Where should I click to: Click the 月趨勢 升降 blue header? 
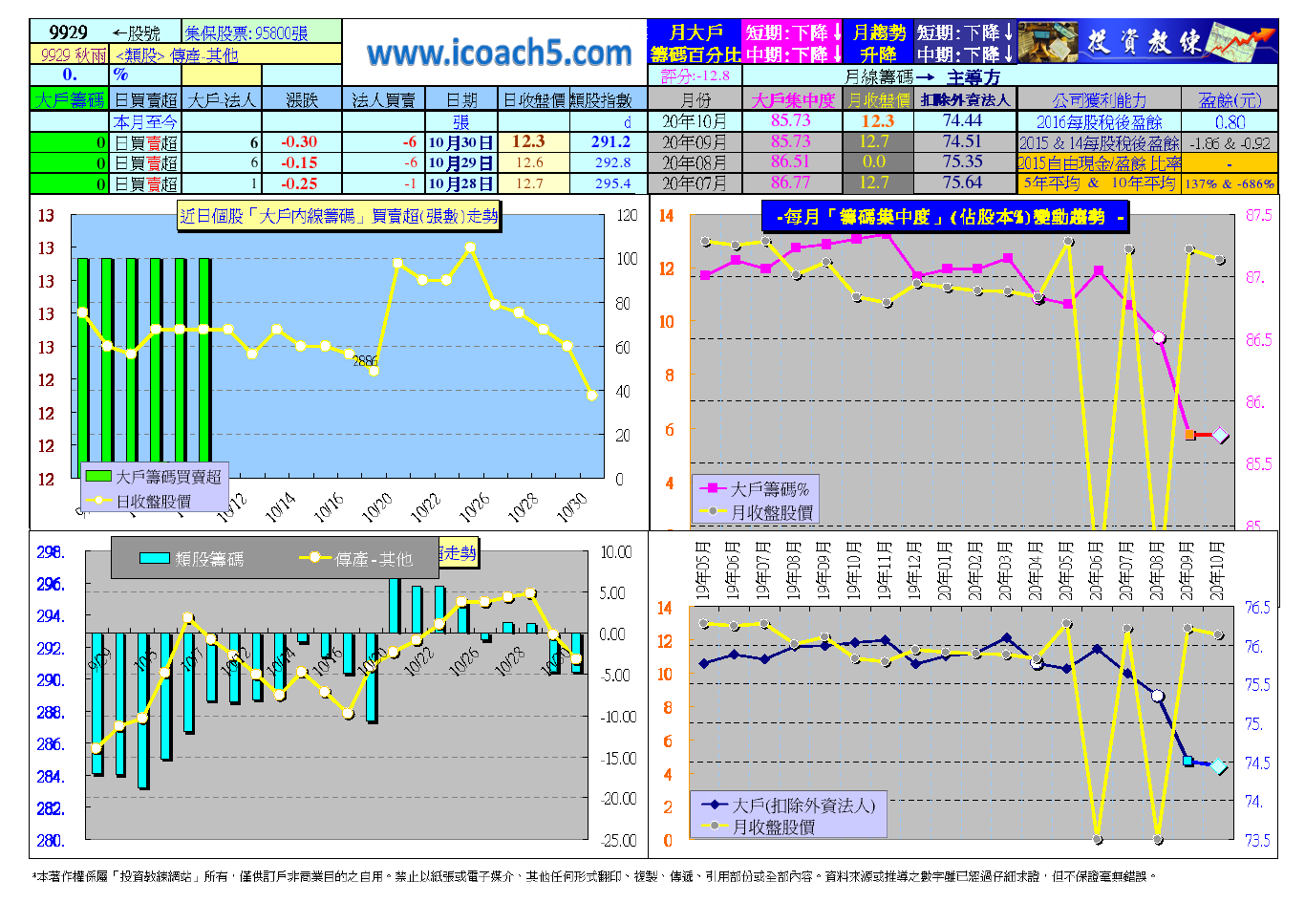pos(878,43)
